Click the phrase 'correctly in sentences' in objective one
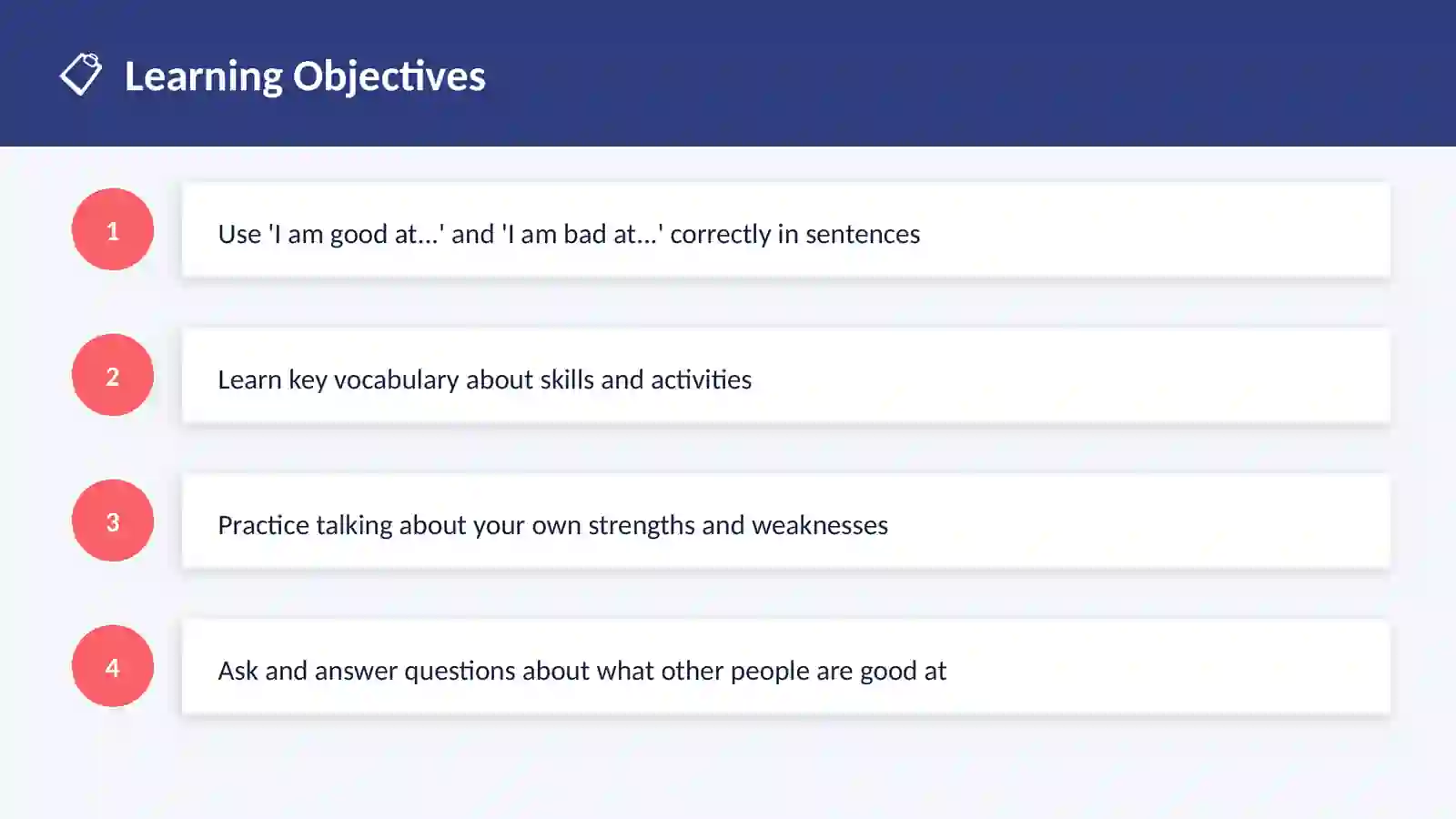 coord(795,235)
